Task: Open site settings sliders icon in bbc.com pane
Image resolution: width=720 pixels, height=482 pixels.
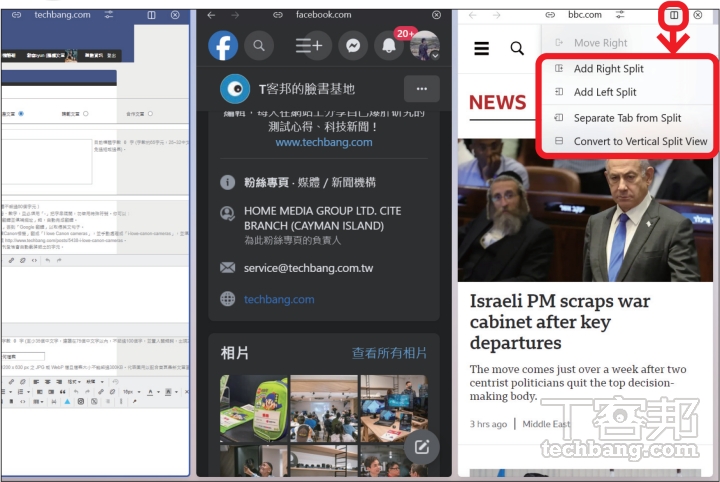Action: point(620,15)
